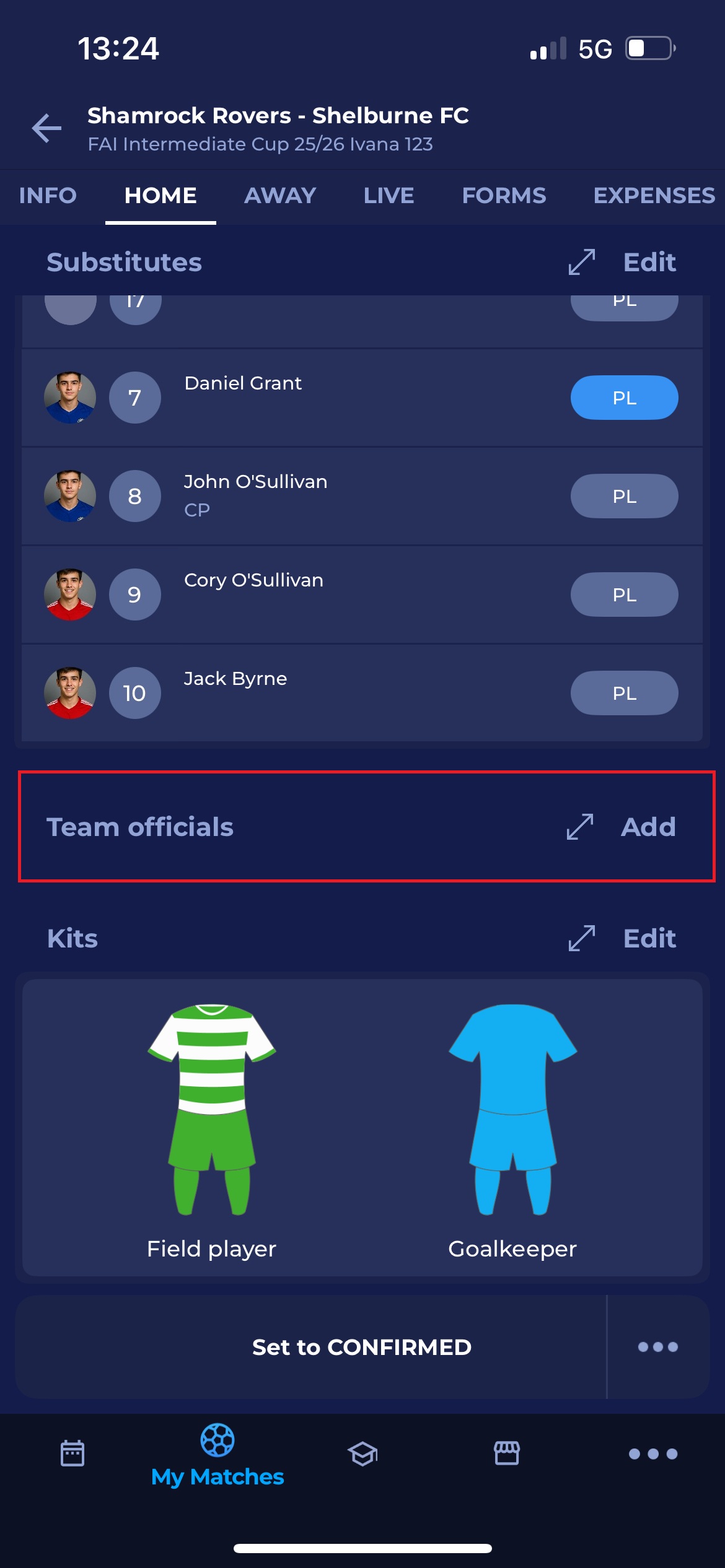Tap Cory O'Sullivan's player photo
Viewport: 725px width, 1568px height.
[70, 595]
